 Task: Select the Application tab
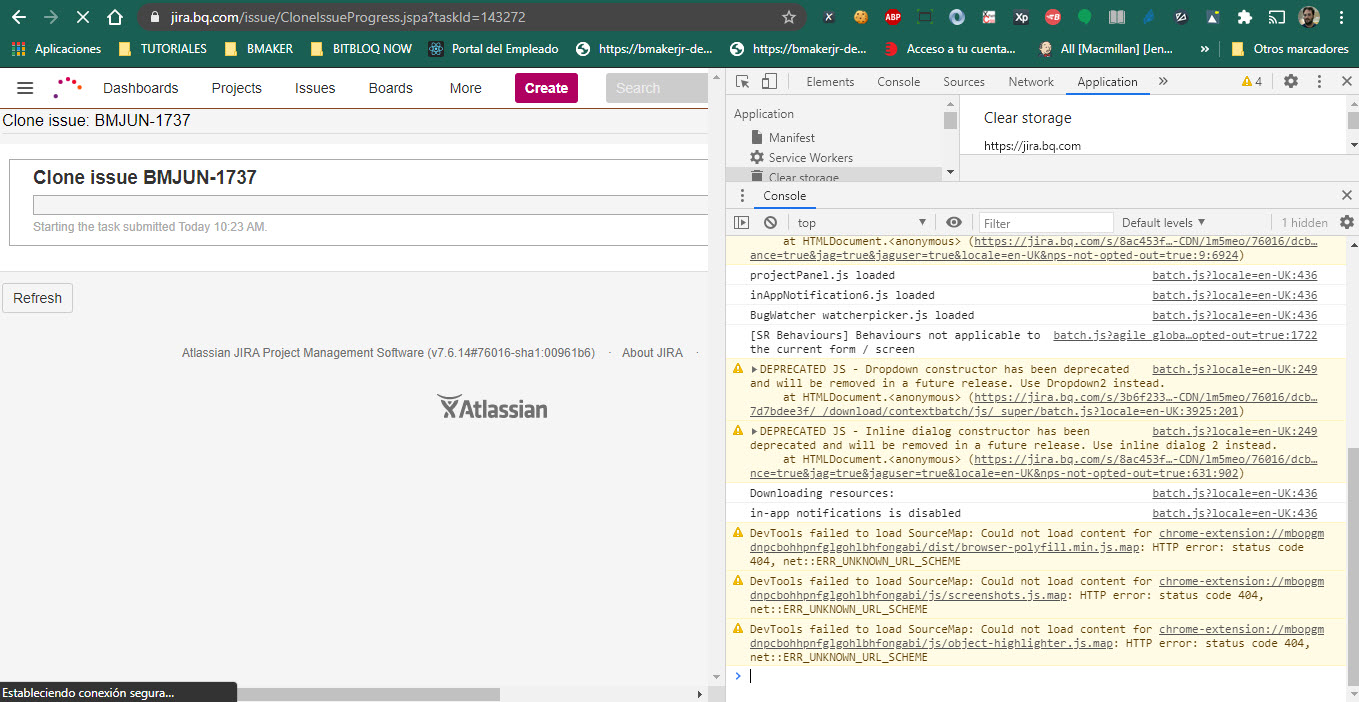[1107, 82]
